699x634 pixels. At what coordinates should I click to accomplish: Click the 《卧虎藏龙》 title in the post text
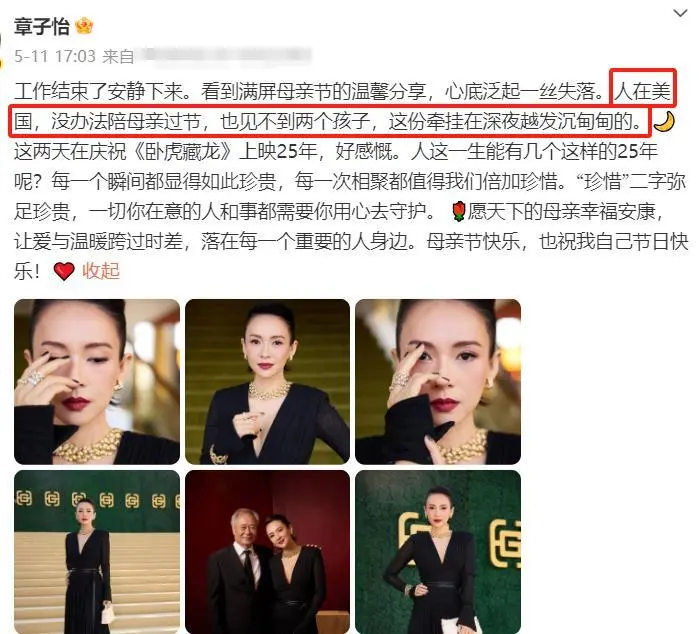pyautogui.click(x=184, y=152)
